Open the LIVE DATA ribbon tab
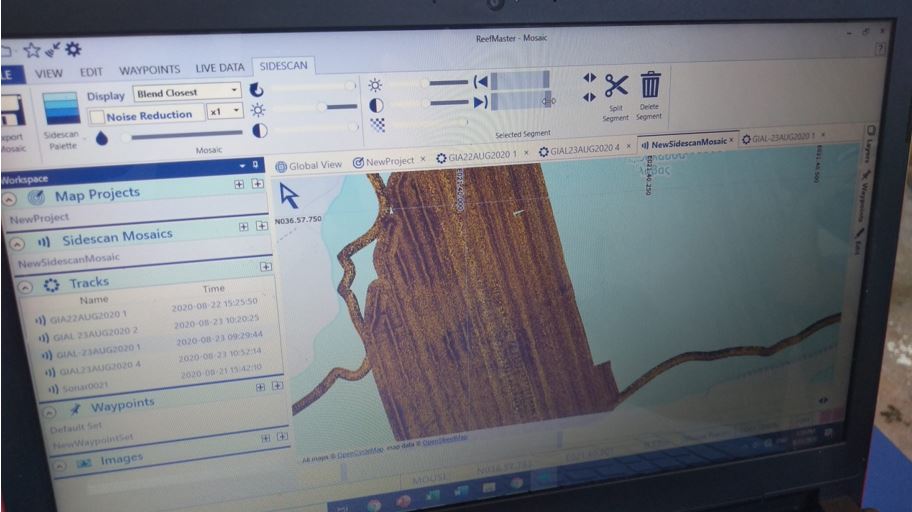Viewport: 912px width, 512px height. pos(219,68)
